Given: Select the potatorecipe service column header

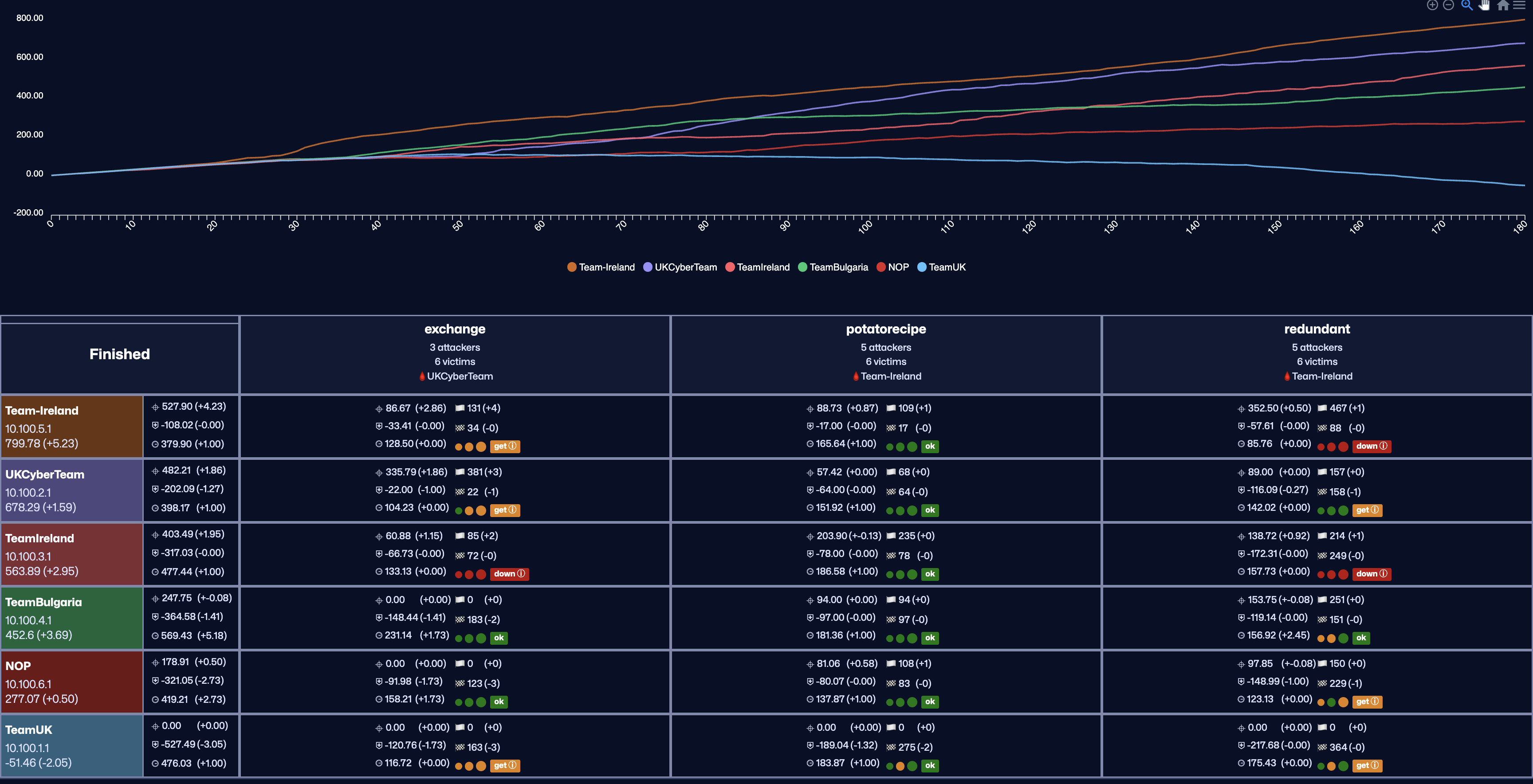Looking at the screenshot, I should click(885, 329).
